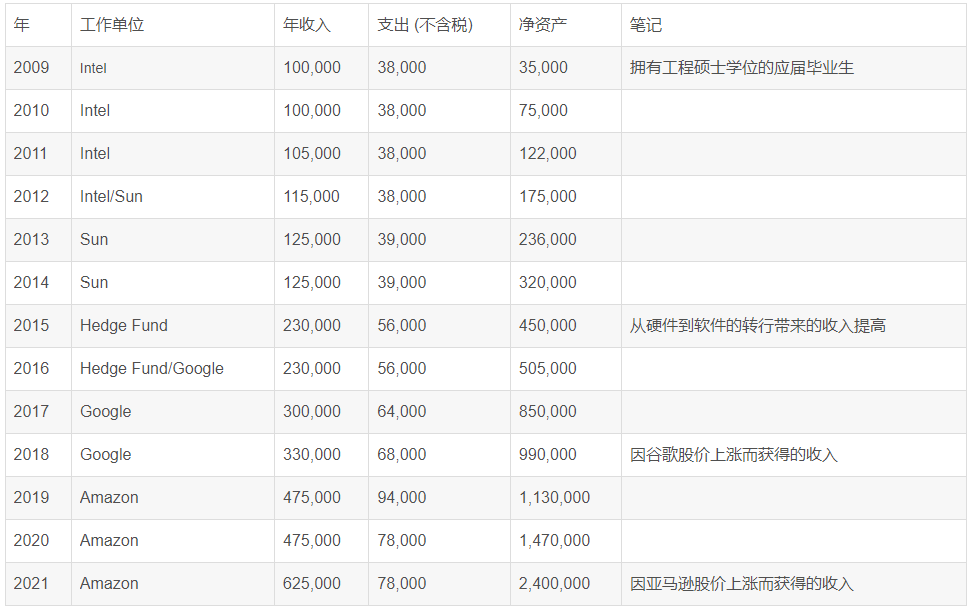
Task: Click Sun in the 2013 row
Action: [94, 239]
